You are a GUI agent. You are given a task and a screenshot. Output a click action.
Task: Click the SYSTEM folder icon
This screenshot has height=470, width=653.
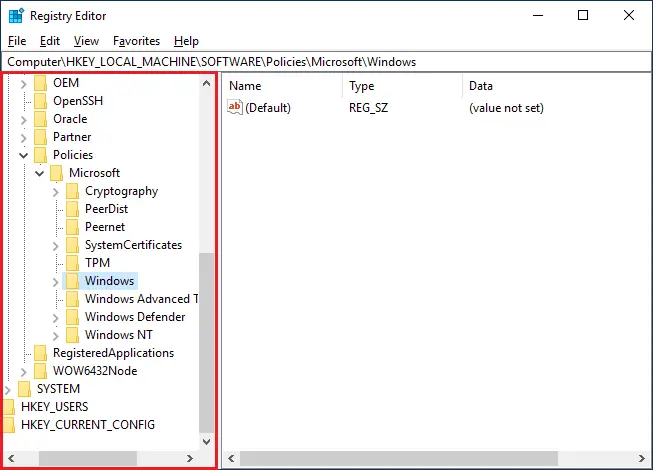click(x=25, y=389)
